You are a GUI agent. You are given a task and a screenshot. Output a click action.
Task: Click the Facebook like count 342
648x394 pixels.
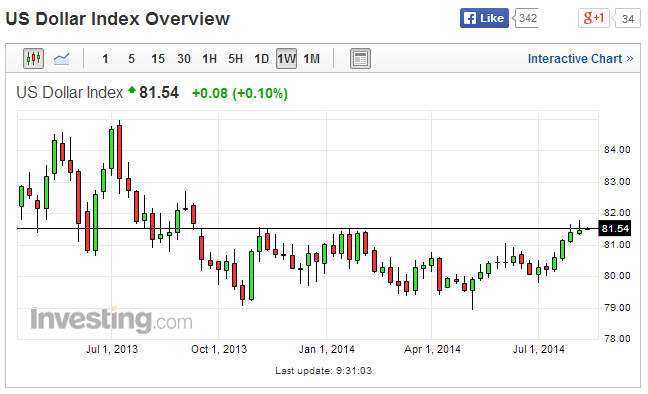coord(526,18)
